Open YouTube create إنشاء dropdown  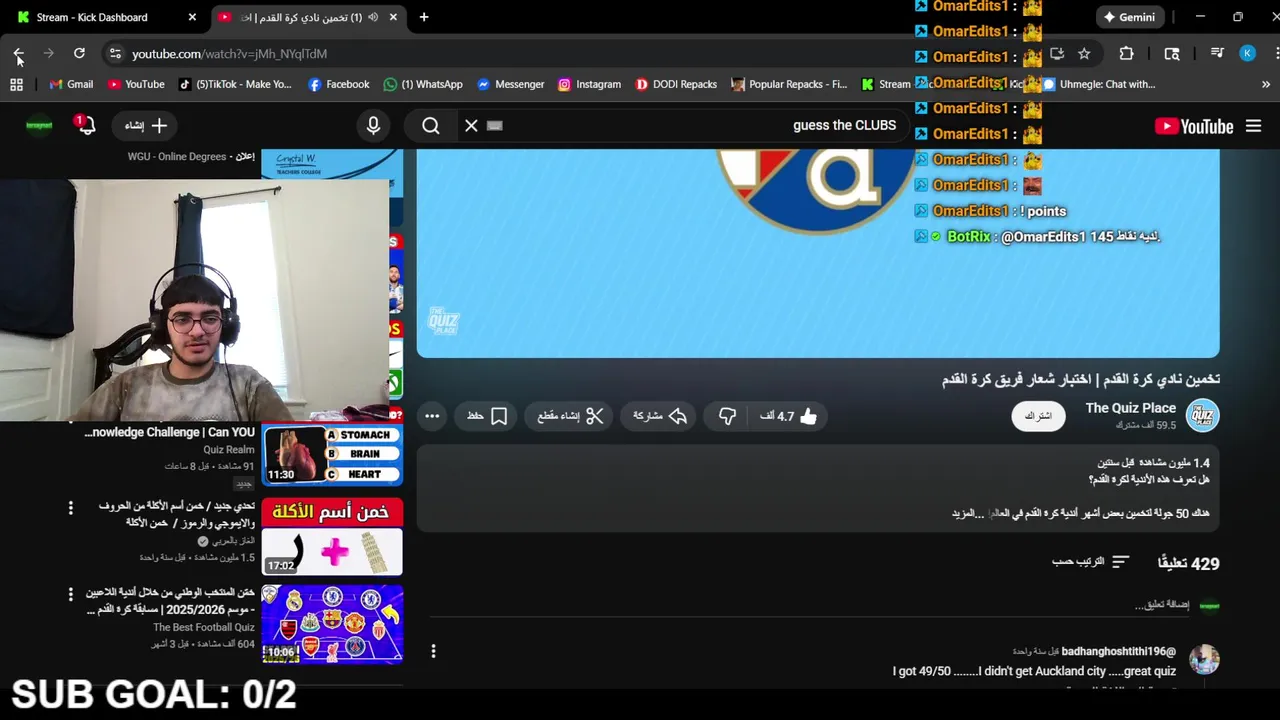(x=146, y=126)
